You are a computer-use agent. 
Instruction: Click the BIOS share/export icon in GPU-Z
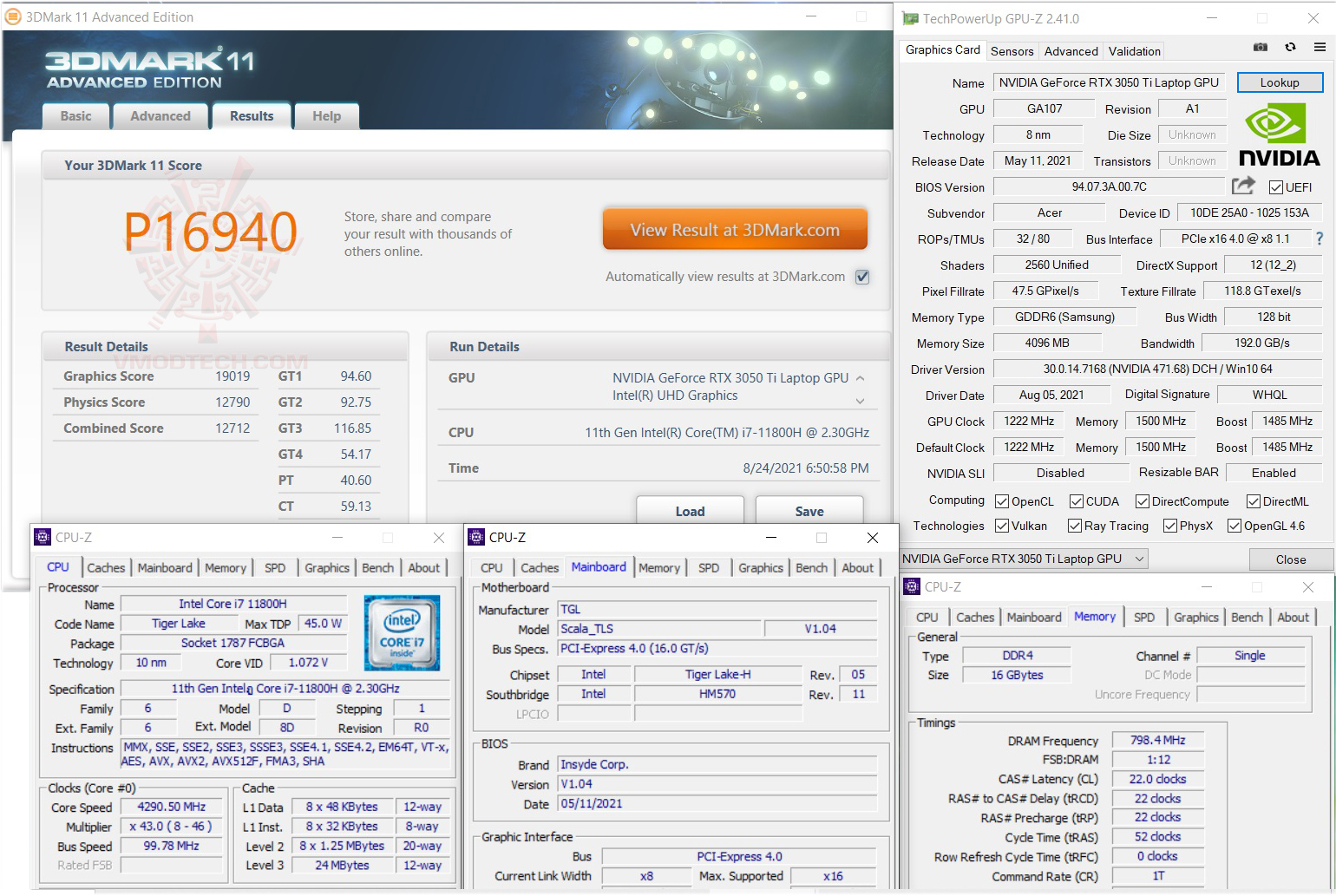point(1243,186)
